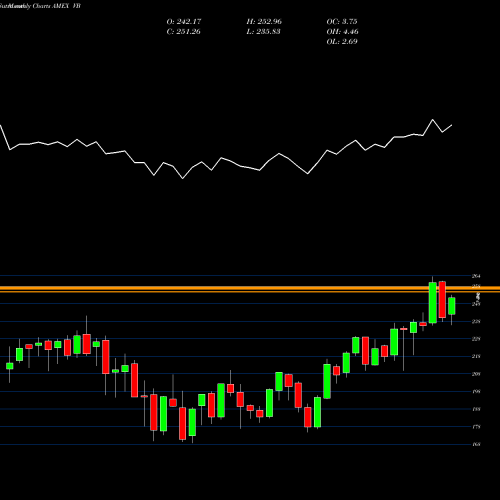The image size is (500, 500).
Task: Click the red candlestick next to the tallest green one
Action: tap(442, 300)
